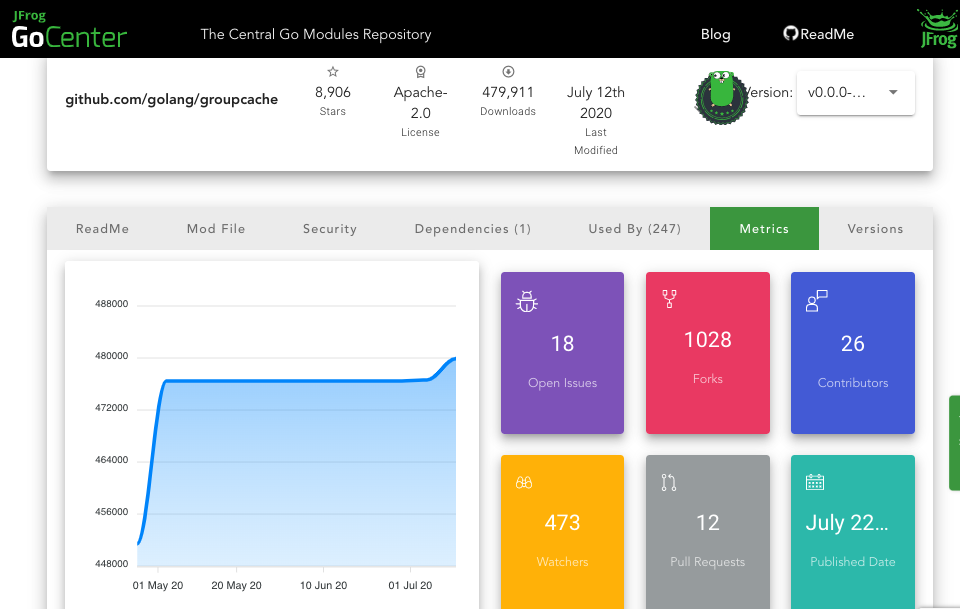The width and height of the screenshot is (960, 609).
Task: Click the GitHub octocat icon beside ReadMe
Action: [790, 34]
